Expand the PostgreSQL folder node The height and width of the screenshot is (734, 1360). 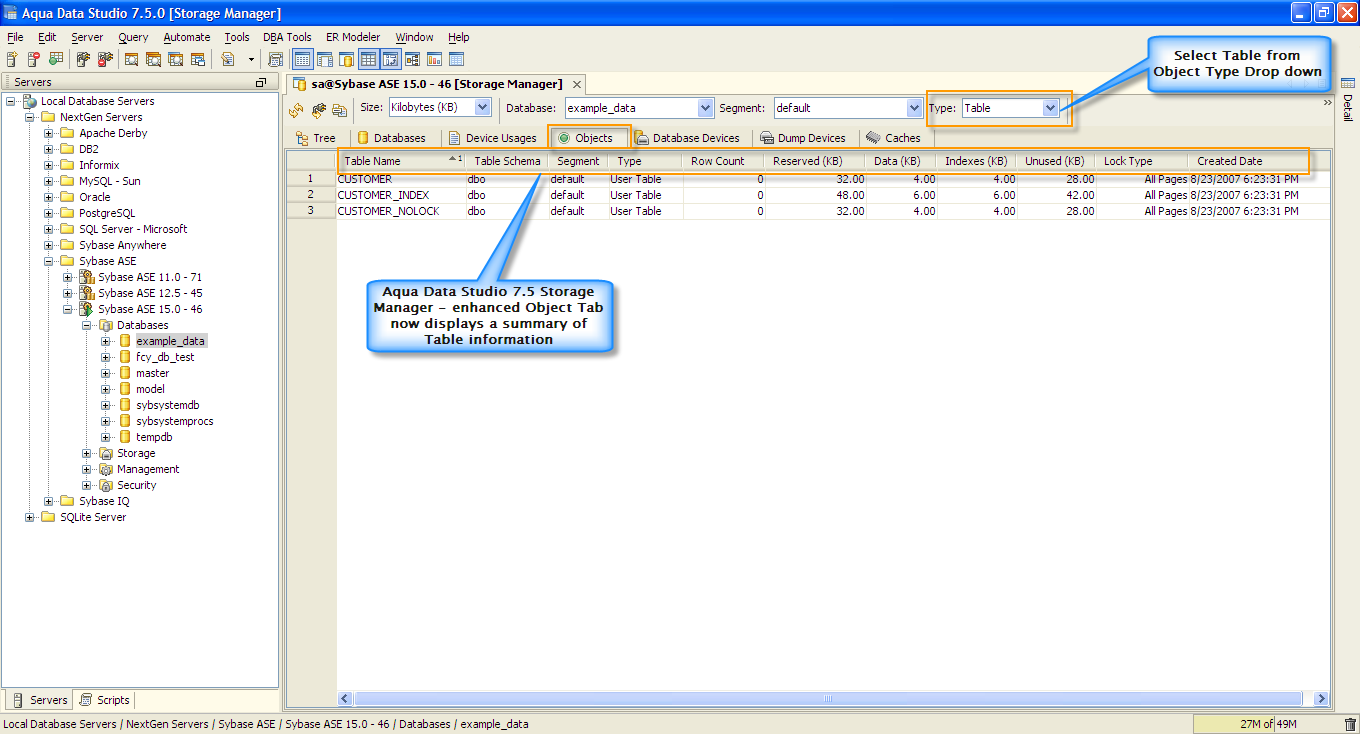(49, 213)
